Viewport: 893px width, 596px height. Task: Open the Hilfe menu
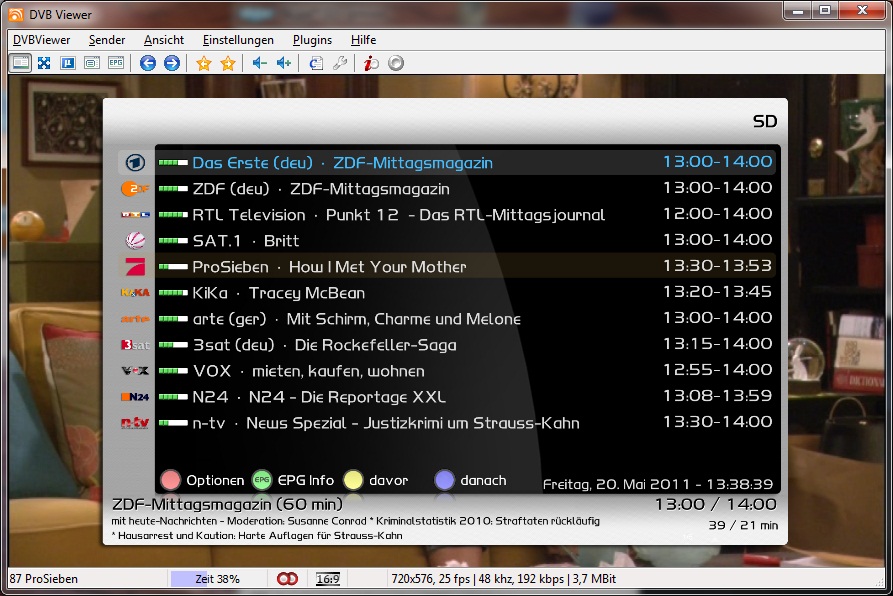coord(363,40)
